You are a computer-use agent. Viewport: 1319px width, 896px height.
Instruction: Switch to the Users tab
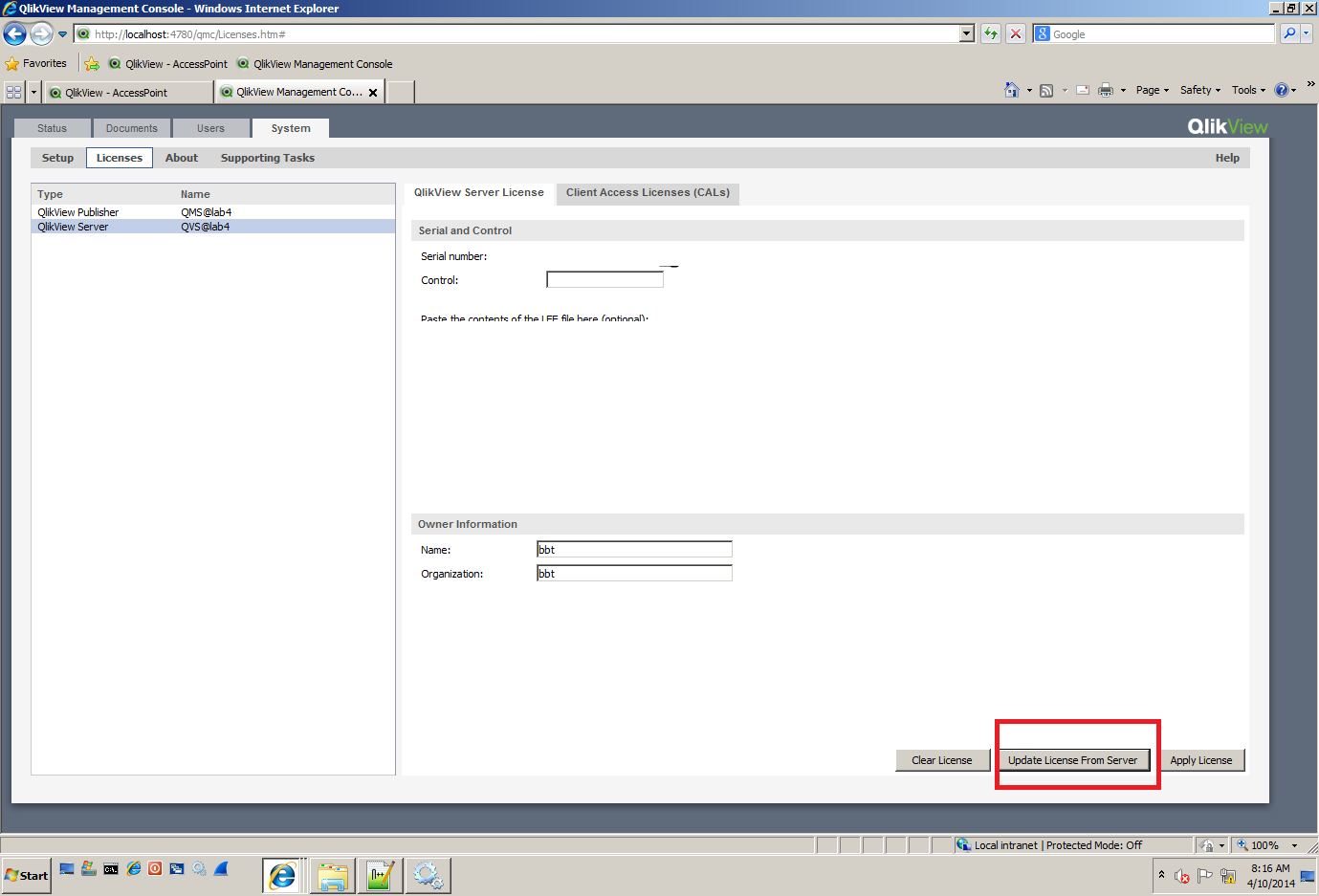(x=211, y=128)
